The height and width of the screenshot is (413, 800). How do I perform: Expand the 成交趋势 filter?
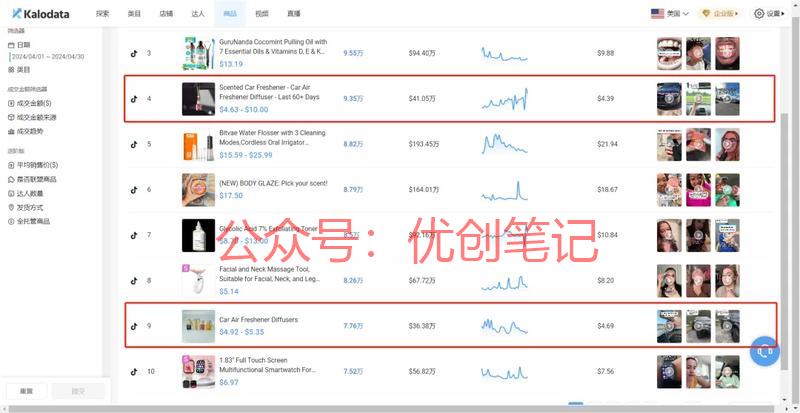coord(26,131)
